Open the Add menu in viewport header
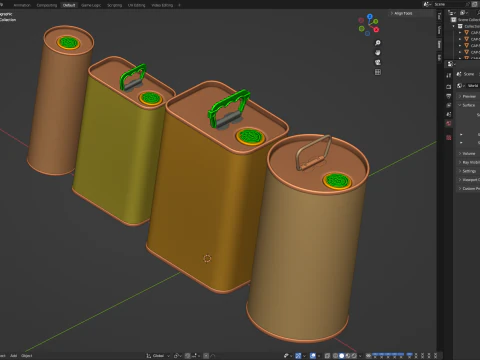480x360 pixels. coord(13,356)
